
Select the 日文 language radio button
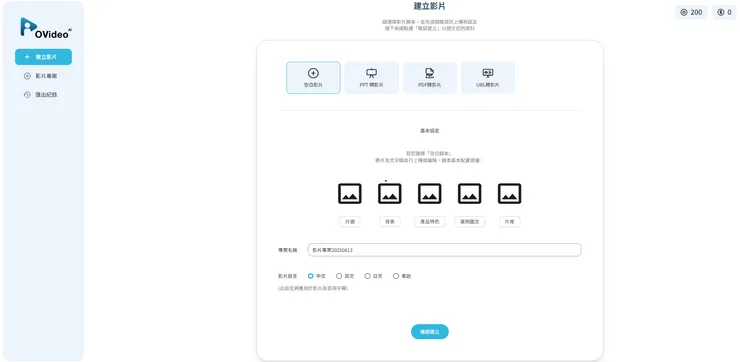tap(367, 276)
